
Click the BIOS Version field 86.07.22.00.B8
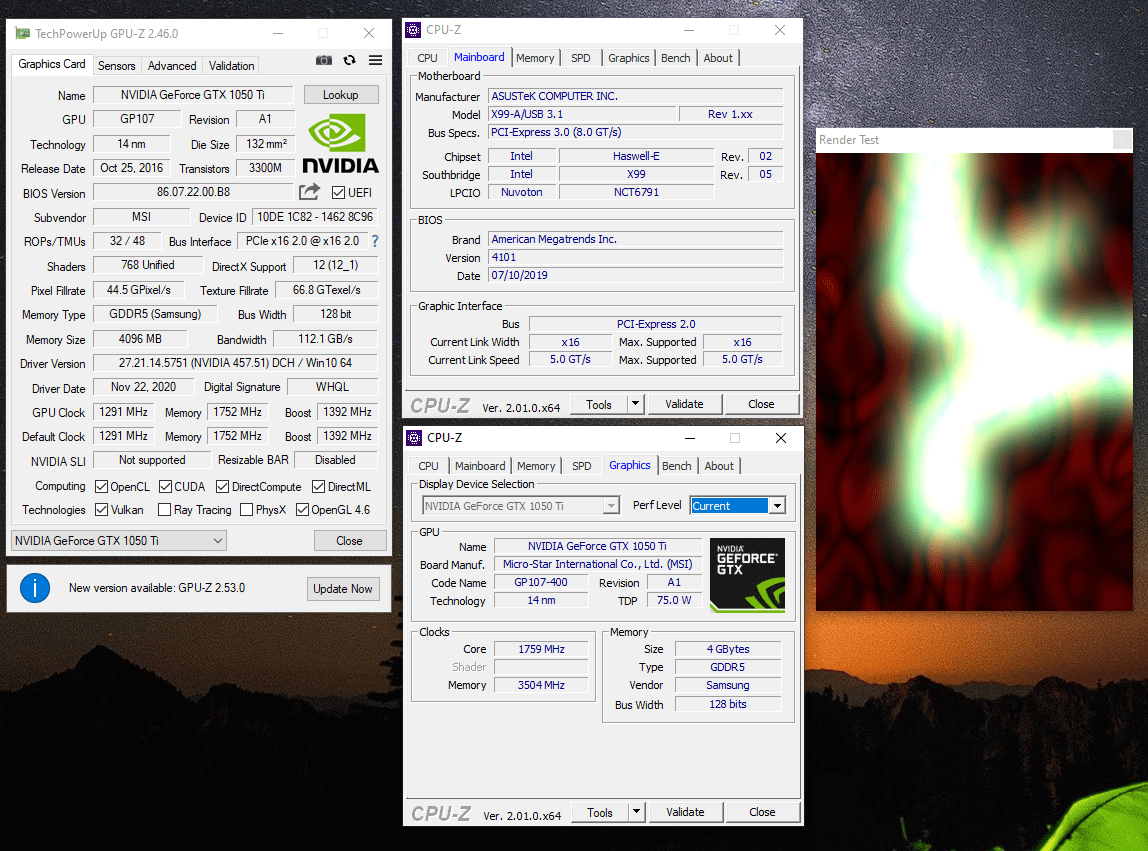(193, 192)
